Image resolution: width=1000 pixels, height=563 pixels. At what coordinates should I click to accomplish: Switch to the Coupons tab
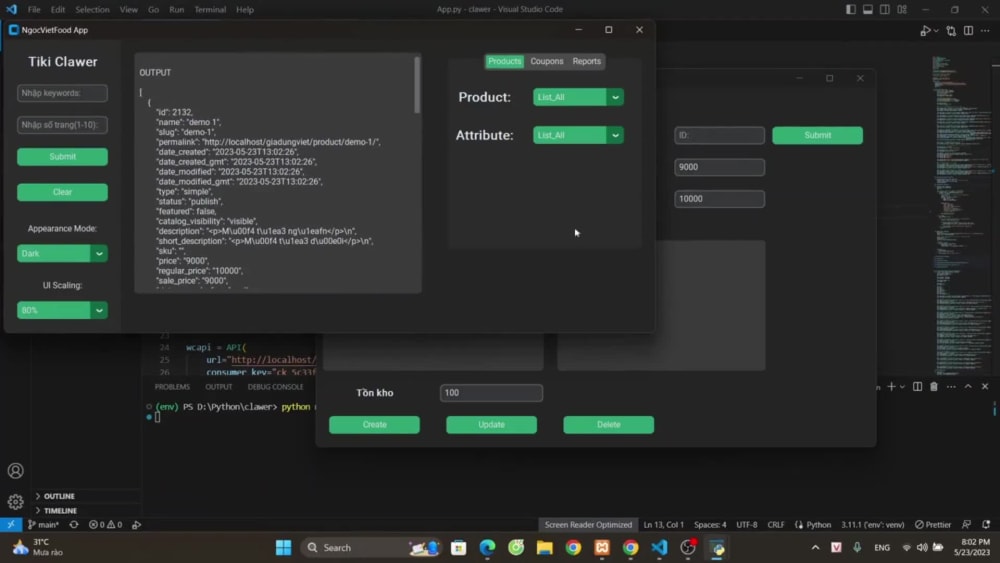547,61
